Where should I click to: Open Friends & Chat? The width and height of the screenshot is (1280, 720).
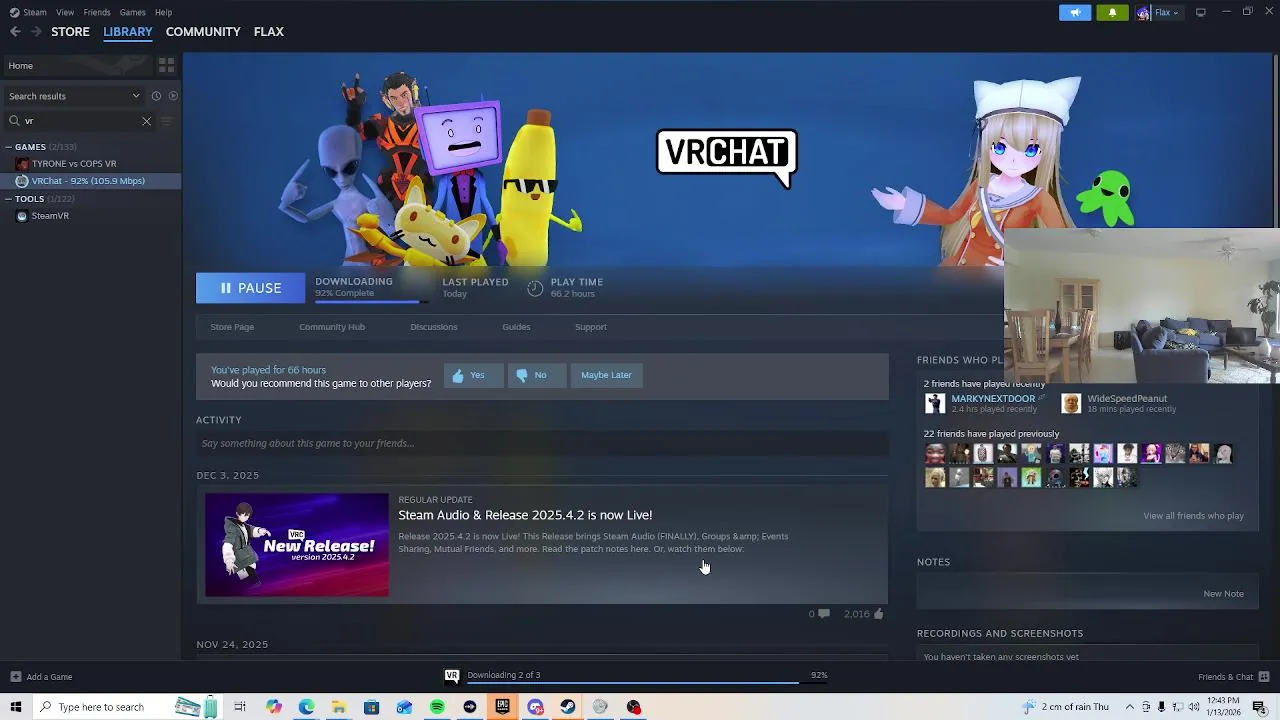coord(1234,677)
